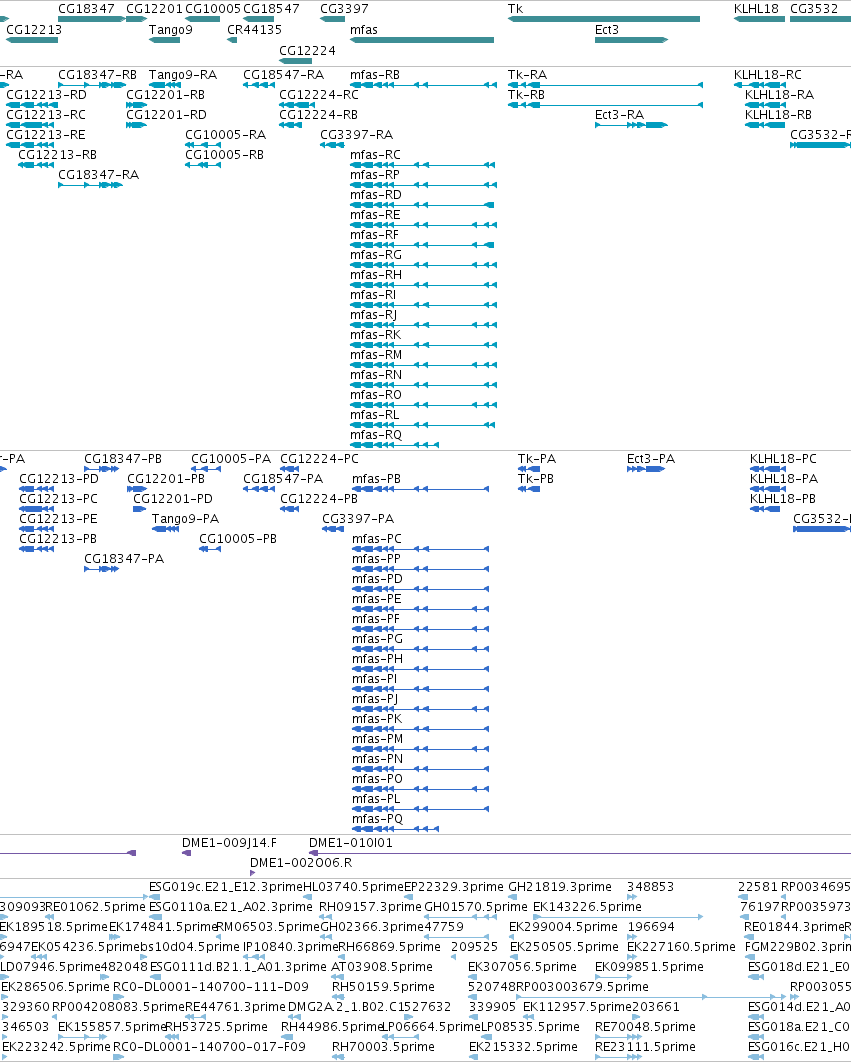Viewport: 851px width, 1062px height.
Task: Select EST EK143226.5prime
Action: coord(587,907)
